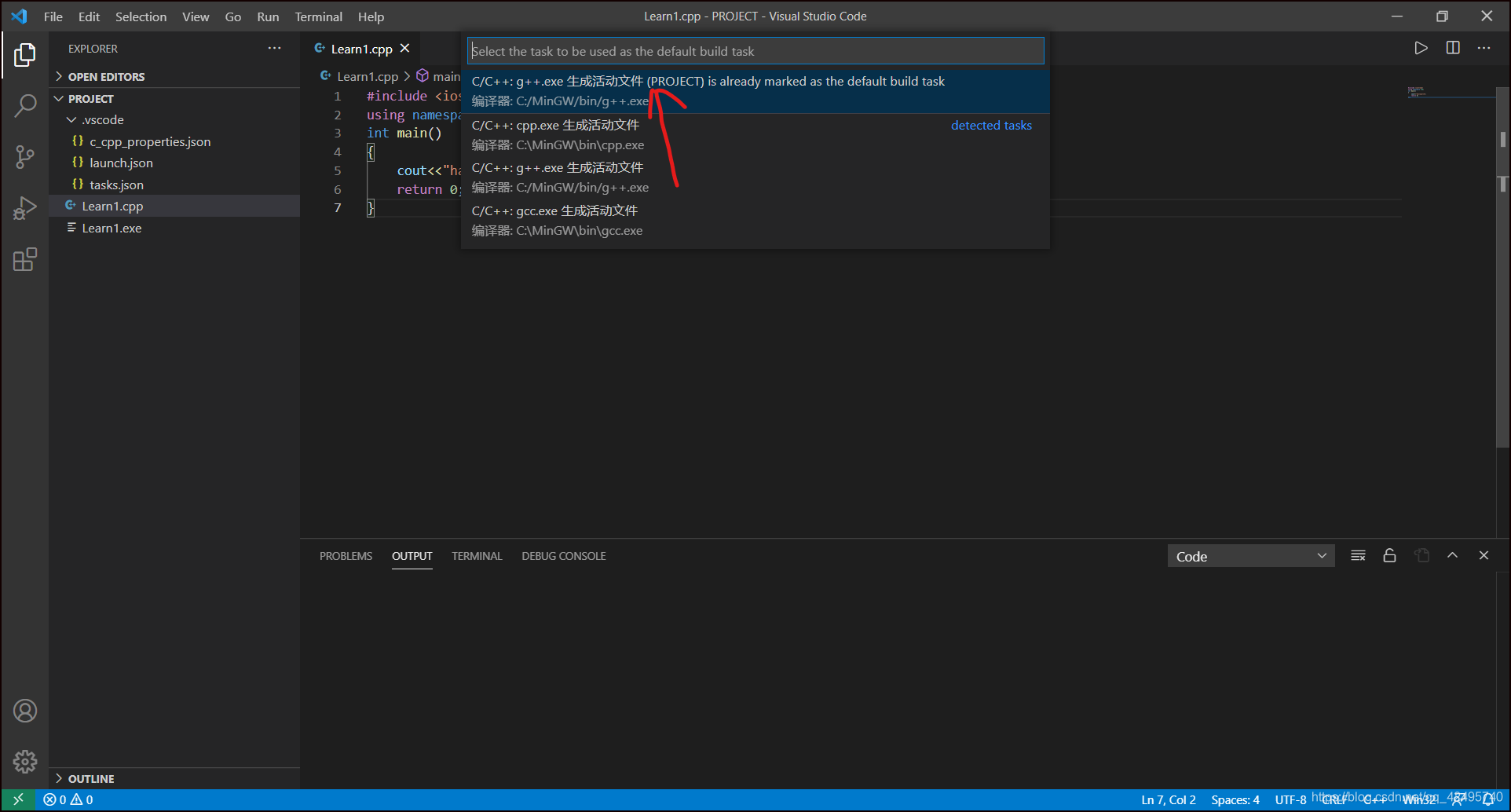Open the Extensions view

(x=25, y=260)
